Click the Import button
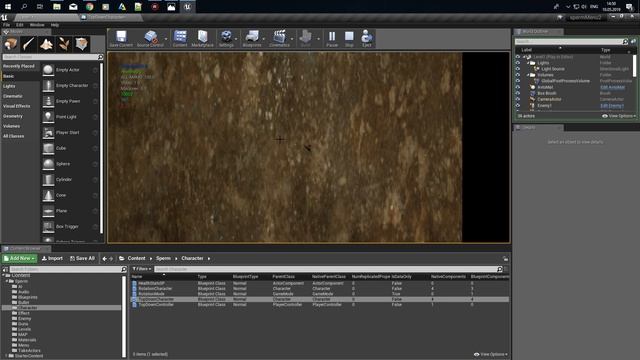 [52, 258]
